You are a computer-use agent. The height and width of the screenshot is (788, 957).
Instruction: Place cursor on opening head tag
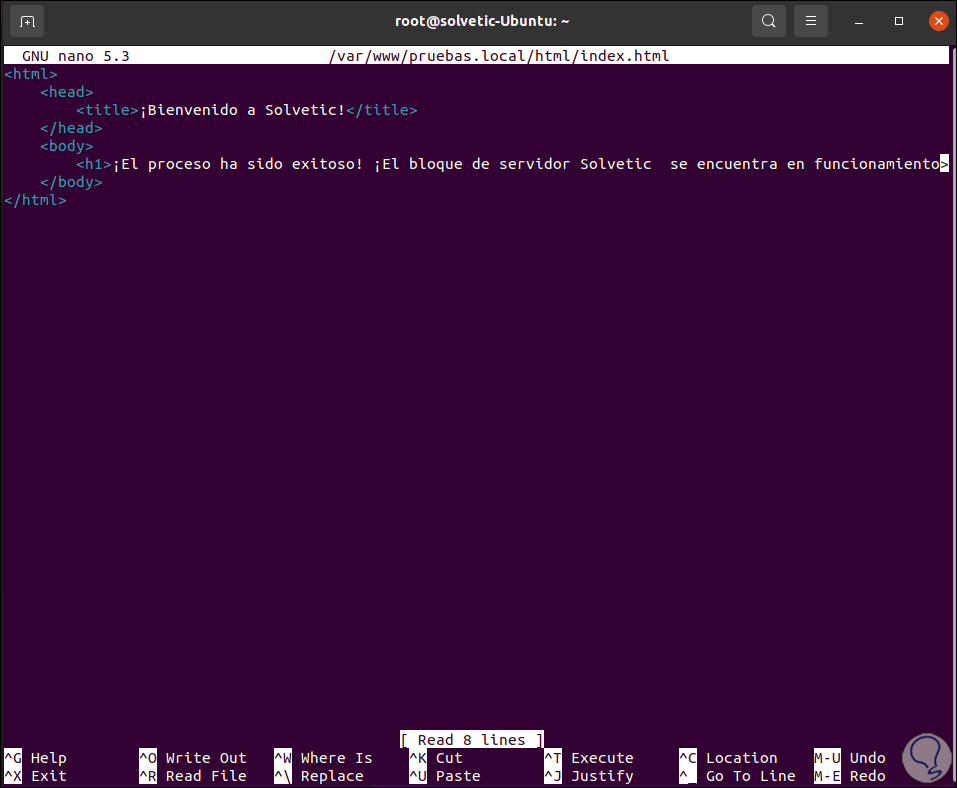coord(67,92)
